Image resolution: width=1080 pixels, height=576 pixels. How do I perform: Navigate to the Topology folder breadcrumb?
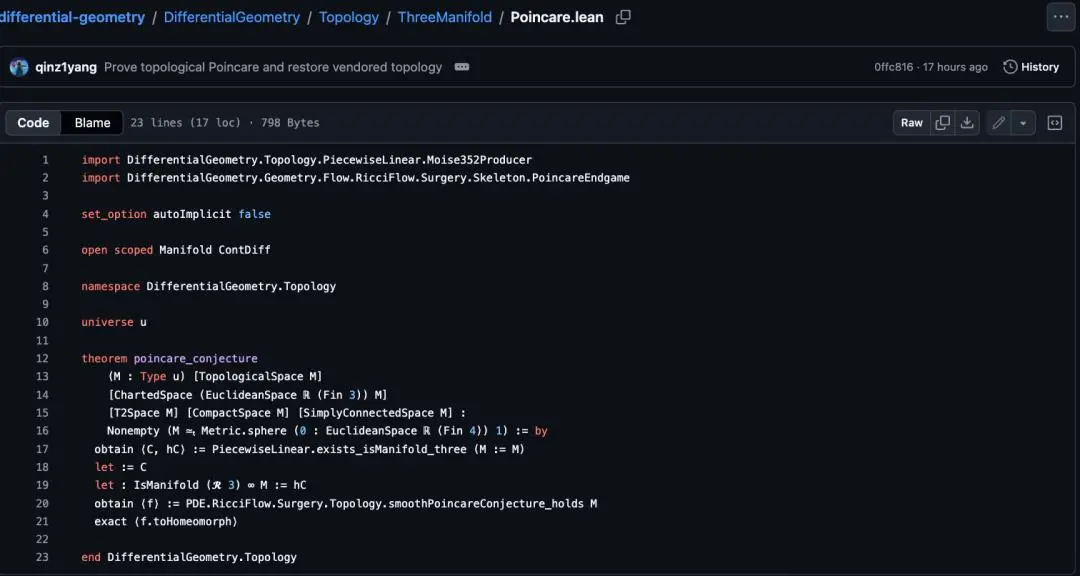(349, 17)
